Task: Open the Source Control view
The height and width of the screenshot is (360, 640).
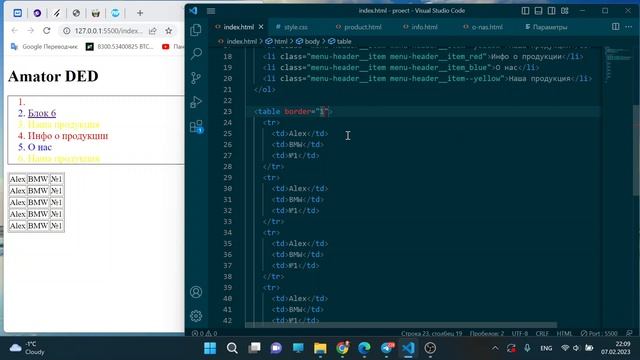Action: coord(196,78)
